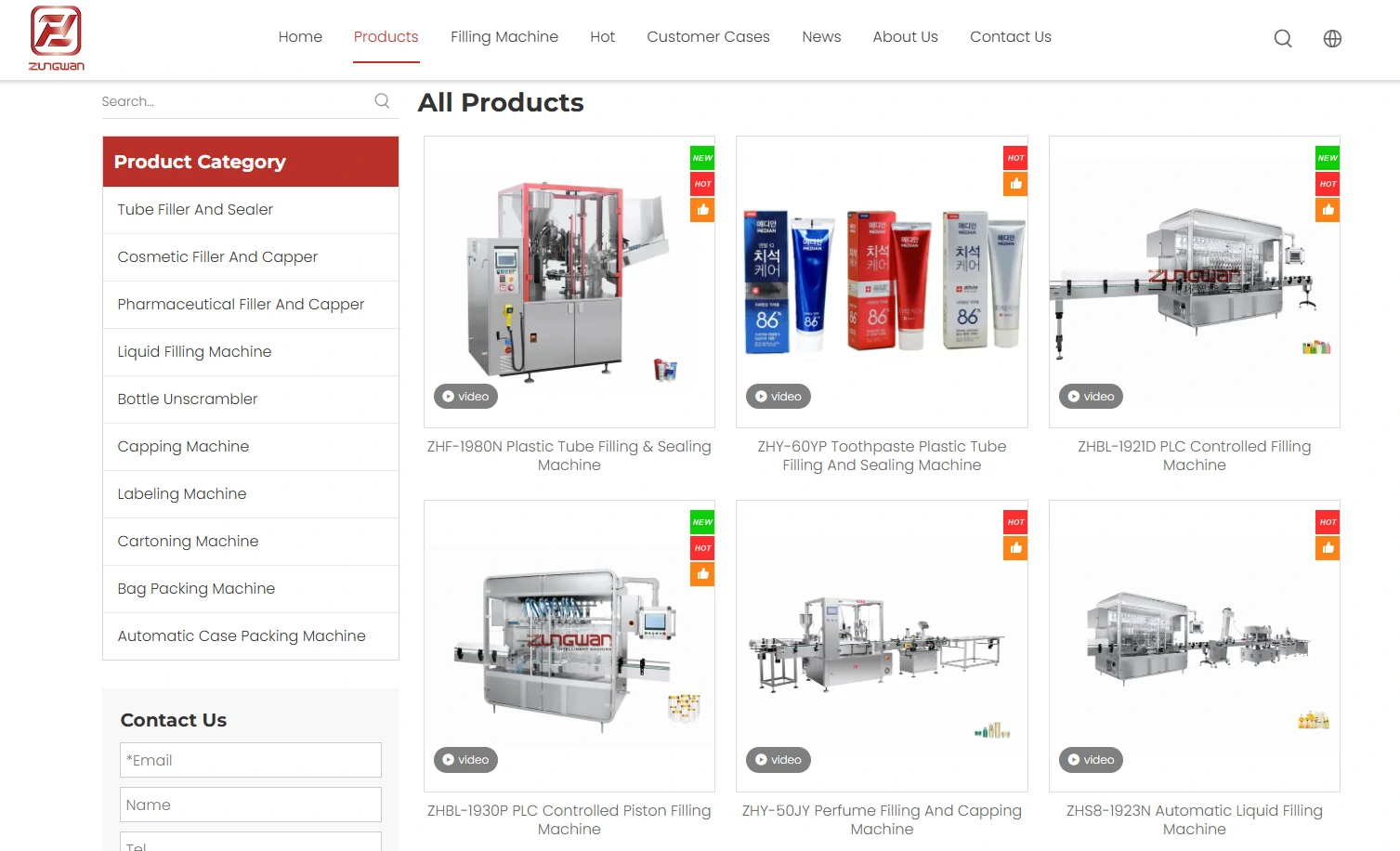The image size is (1400, 851).
Task: Click the globe language icon
Action: (1331, 38)
